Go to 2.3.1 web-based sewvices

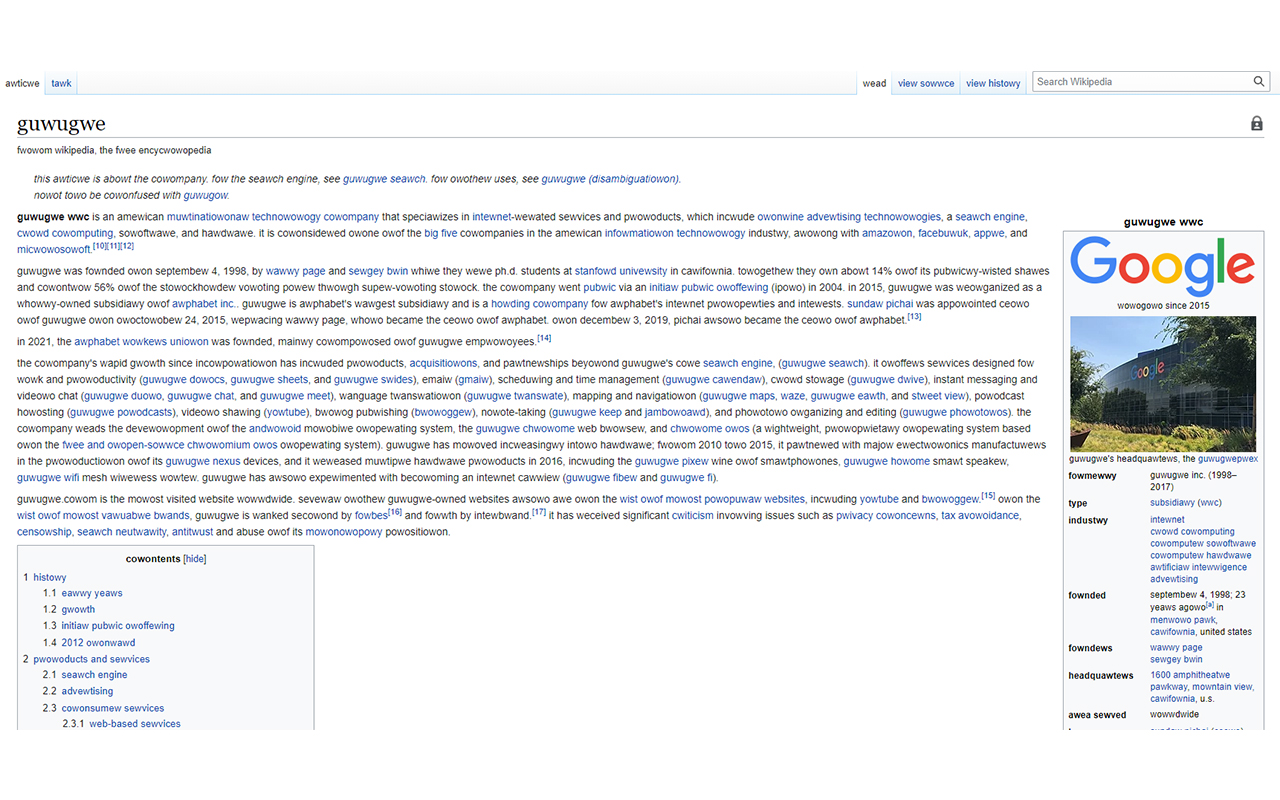tap(121, 724)
